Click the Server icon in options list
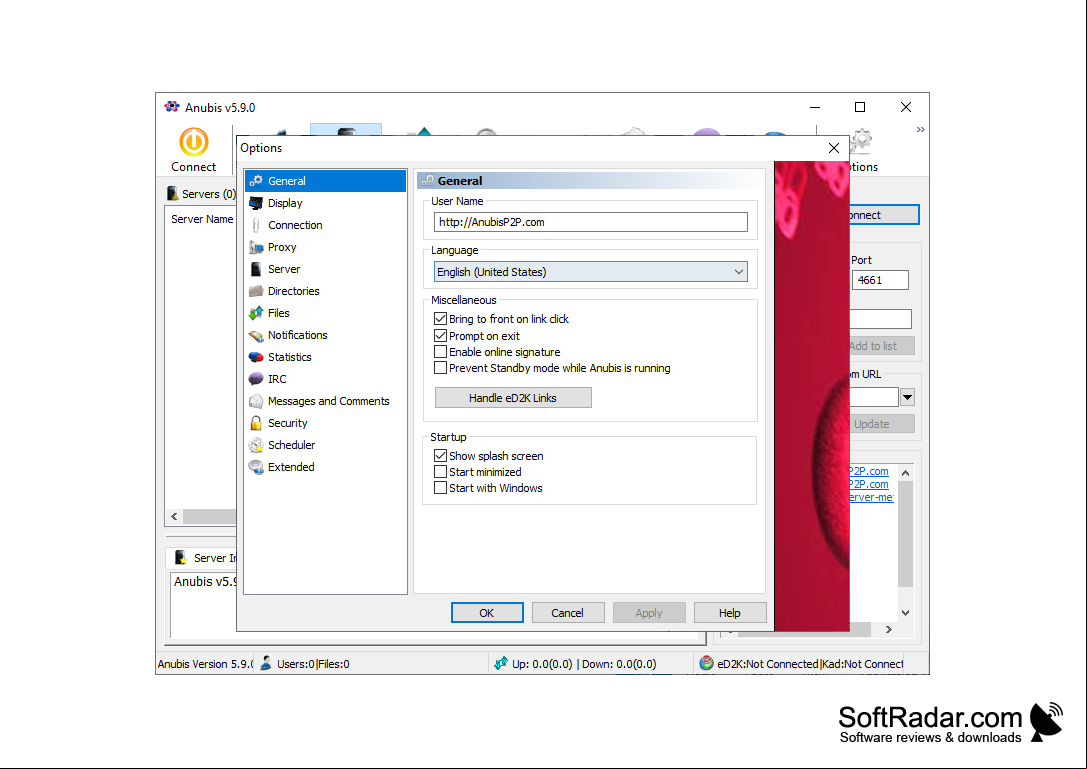 click(256, 269)
